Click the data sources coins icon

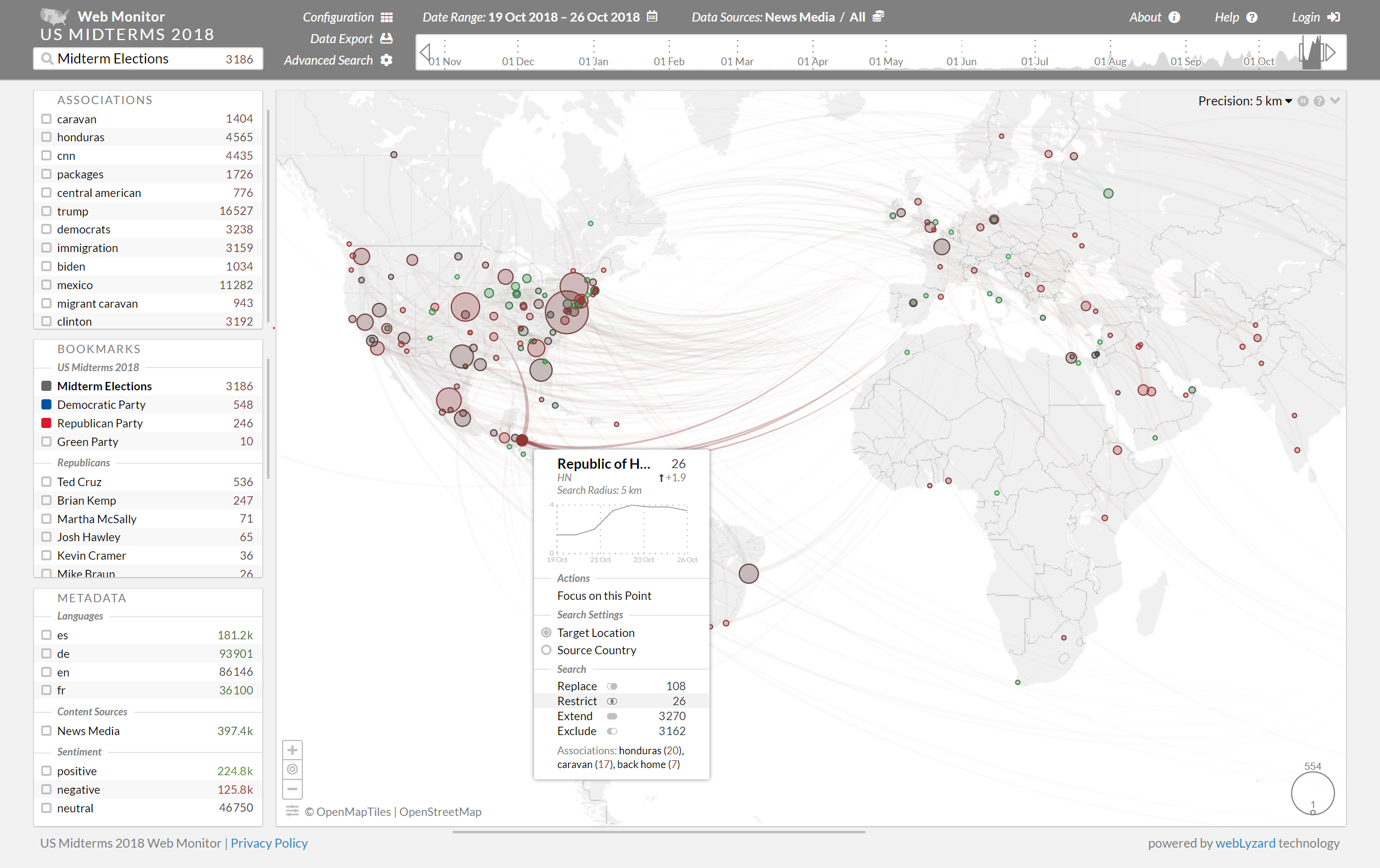(878, 17)
